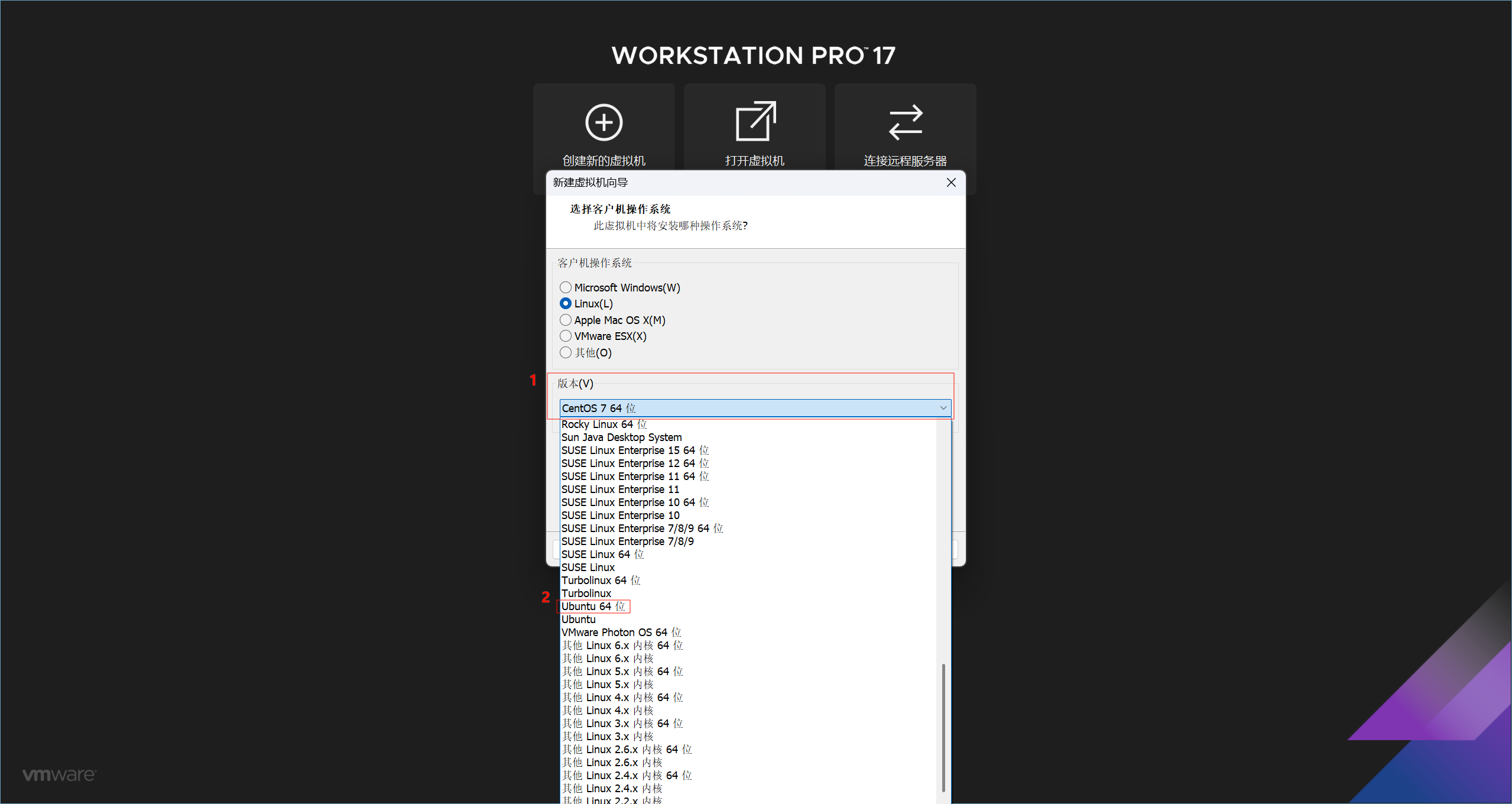This screenshot has height=804, width=1512.
Task: Select SUSE Linux Enterprise 7/8/9 entry
Action: (x=748, y=542)
